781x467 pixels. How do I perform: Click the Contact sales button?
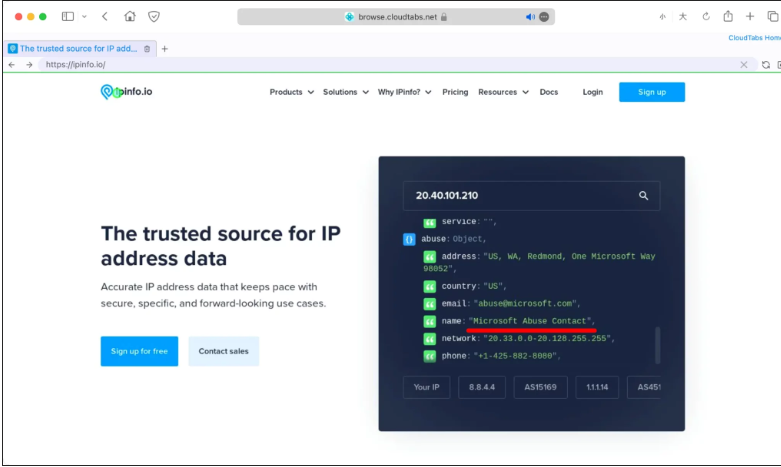pyautogui.click(x=223, y=351)
